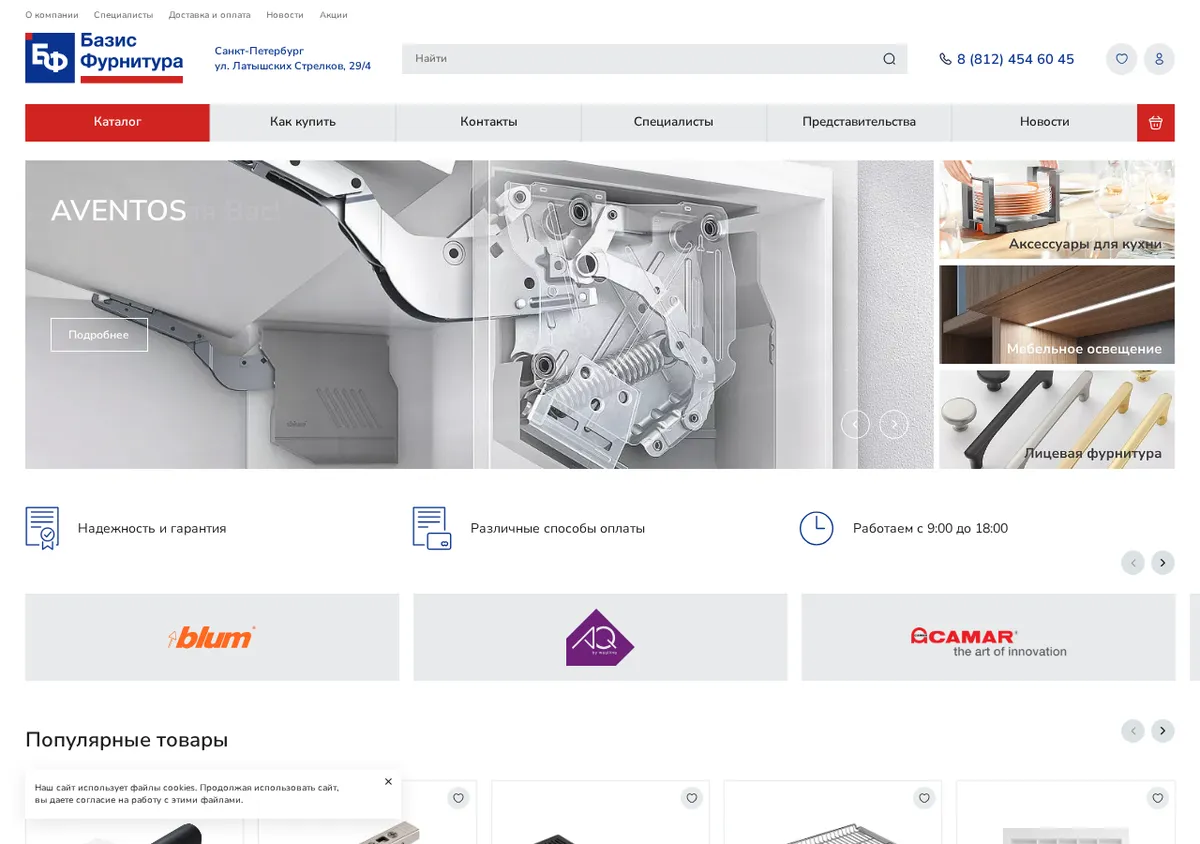Close the cookies notification
The image size is (1200, 844).
(388, 782)
